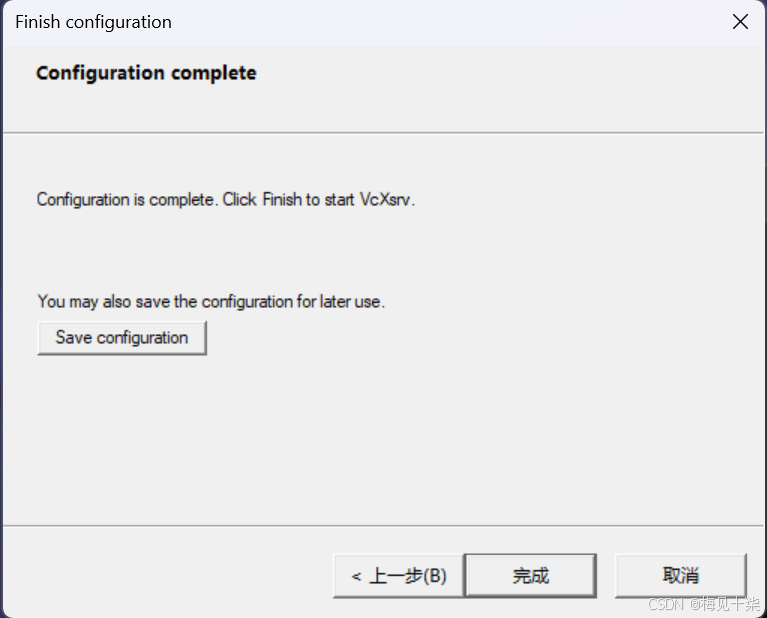767x618 pixels.
Task: Go back with the 上一步(B) button
Action: coord(399,575)
